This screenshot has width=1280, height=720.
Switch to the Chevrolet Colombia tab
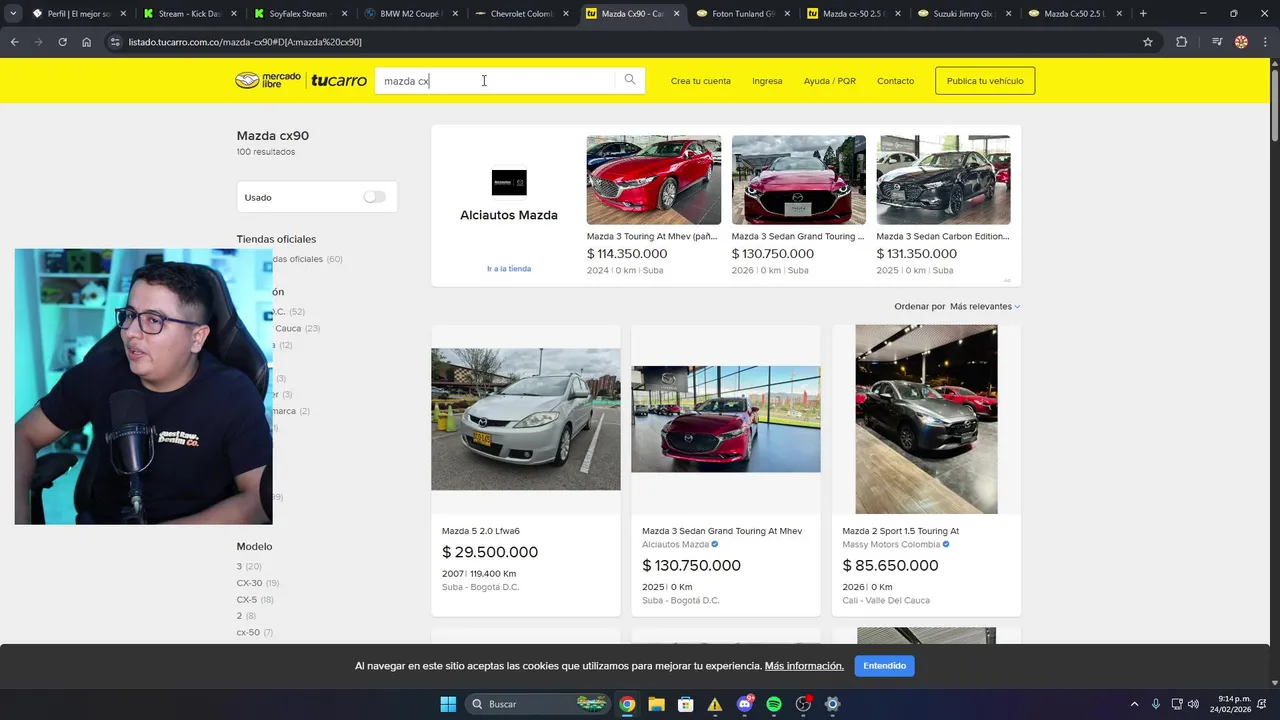point(520,14)
